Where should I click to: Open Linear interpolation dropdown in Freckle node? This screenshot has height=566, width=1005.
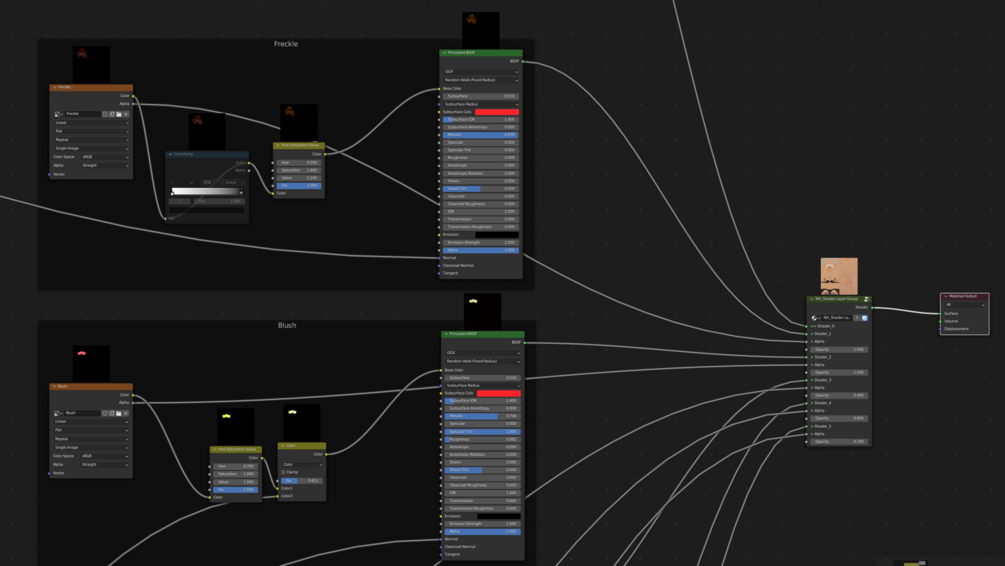pos(92,122)
